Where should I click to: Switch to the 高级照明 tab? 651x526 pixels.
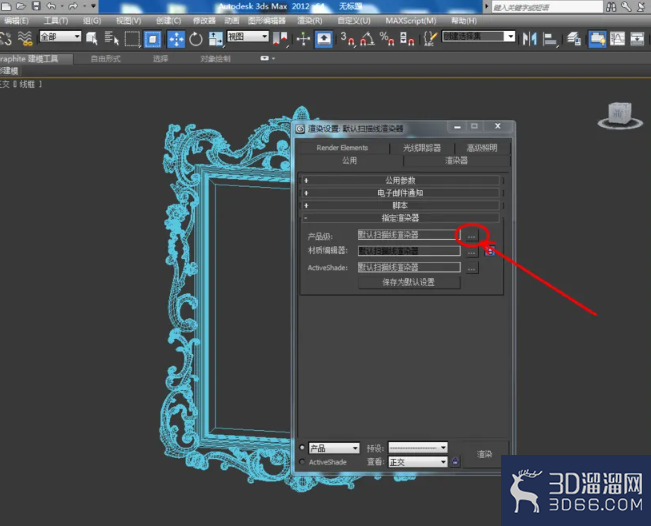482,148
